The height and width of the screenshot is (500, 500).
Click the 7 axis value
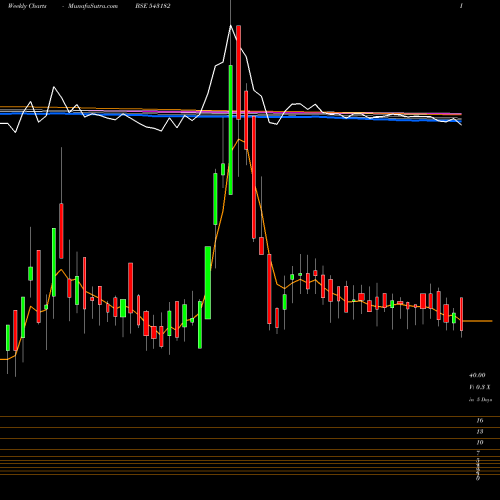(478, 453)
